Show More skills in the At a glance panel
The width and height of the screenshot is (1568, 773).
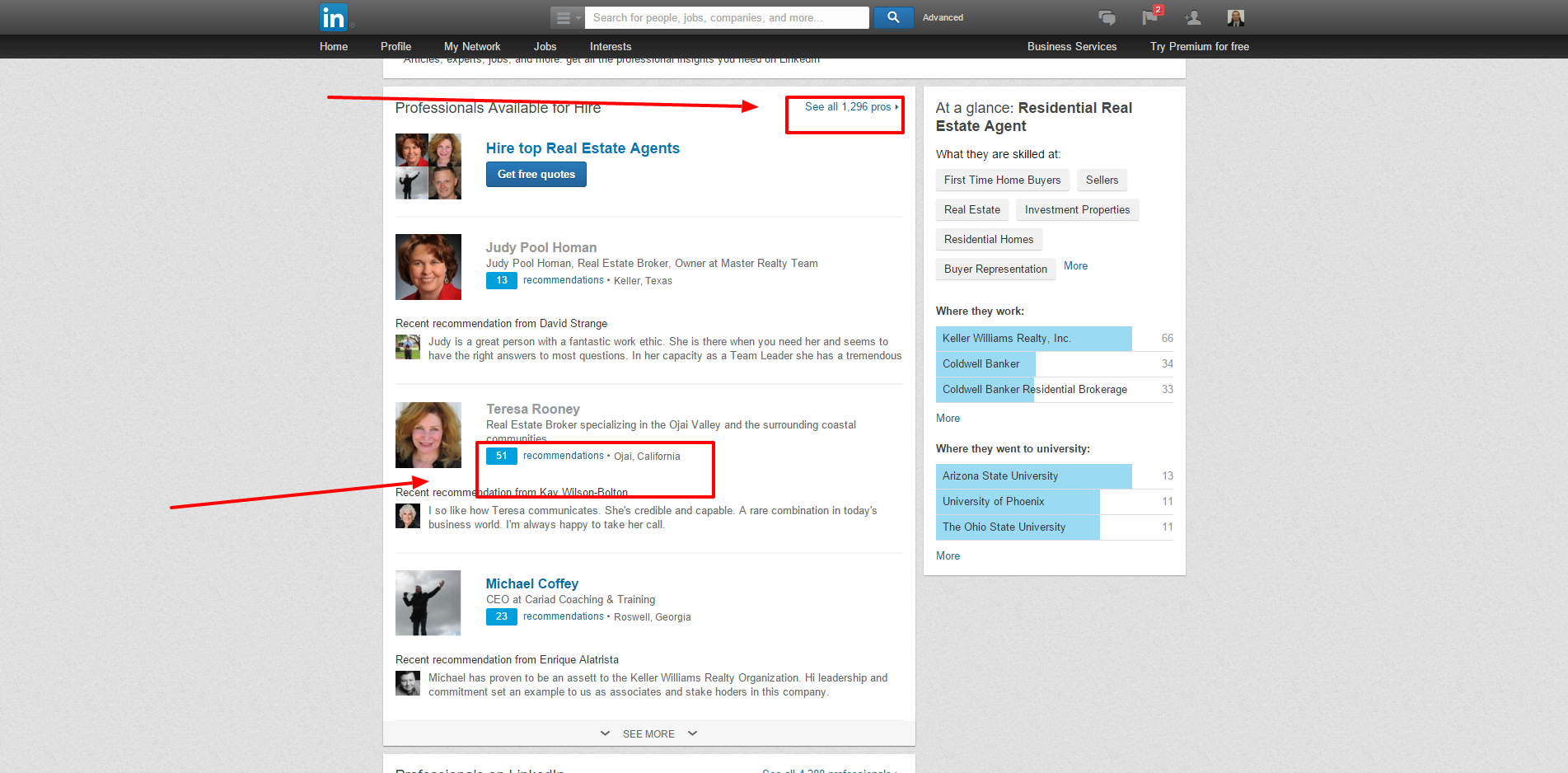(x=1075, y=265)
